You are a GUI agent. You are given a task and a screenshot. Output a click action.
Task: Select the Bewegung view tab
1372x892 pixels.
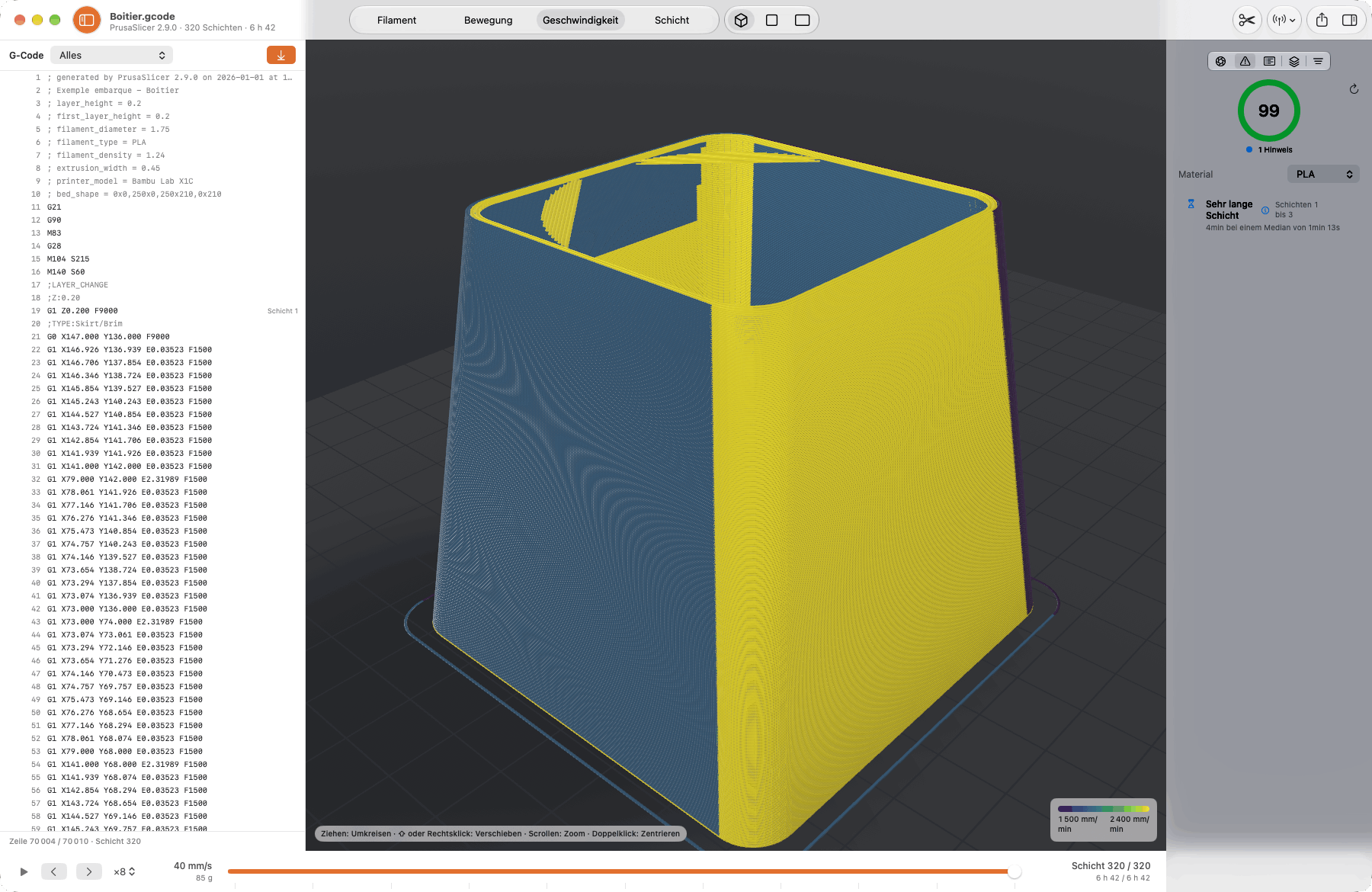(488, 21)
